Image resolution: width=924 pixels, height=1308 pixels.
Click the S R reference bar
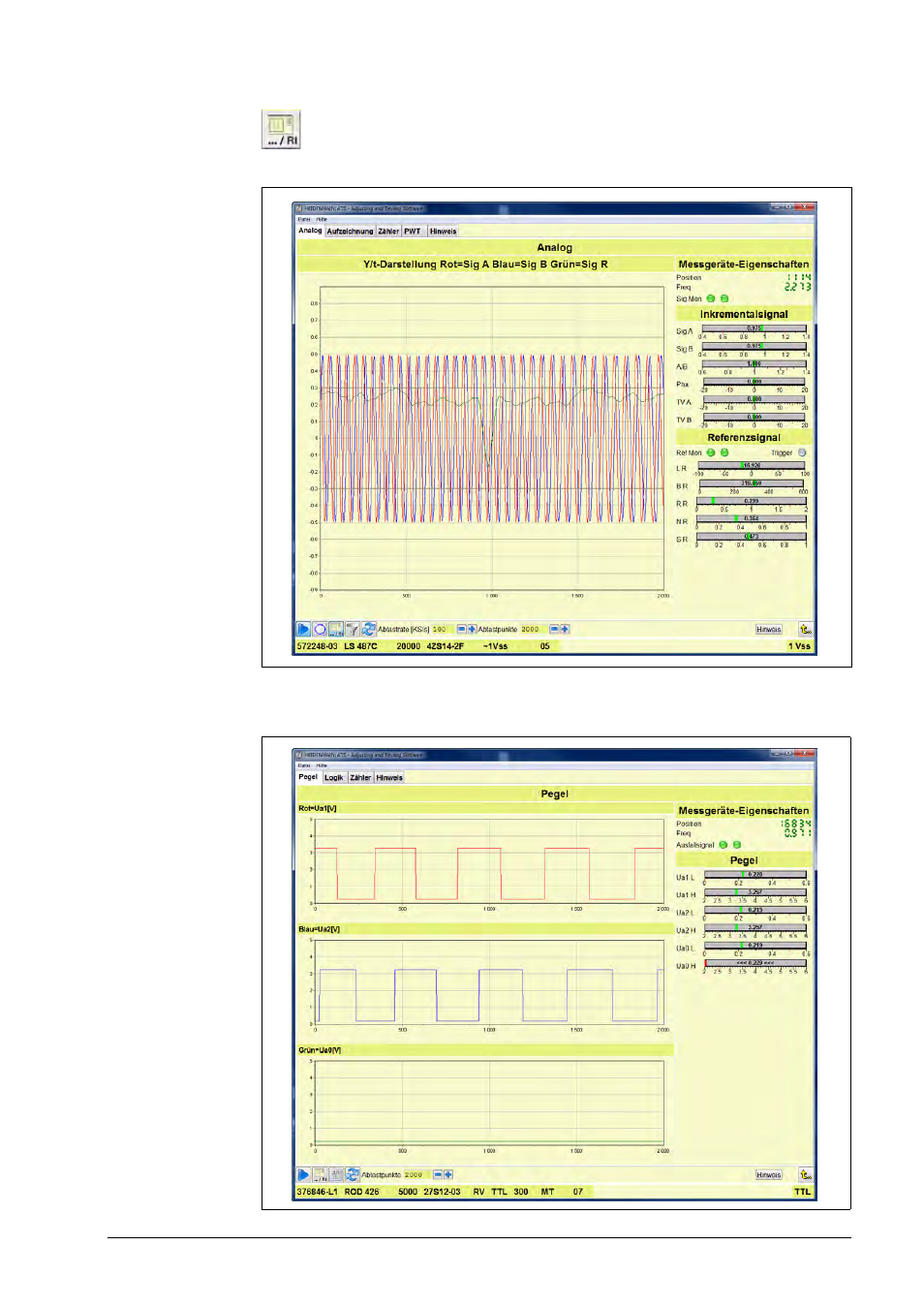tap(752, 537)
